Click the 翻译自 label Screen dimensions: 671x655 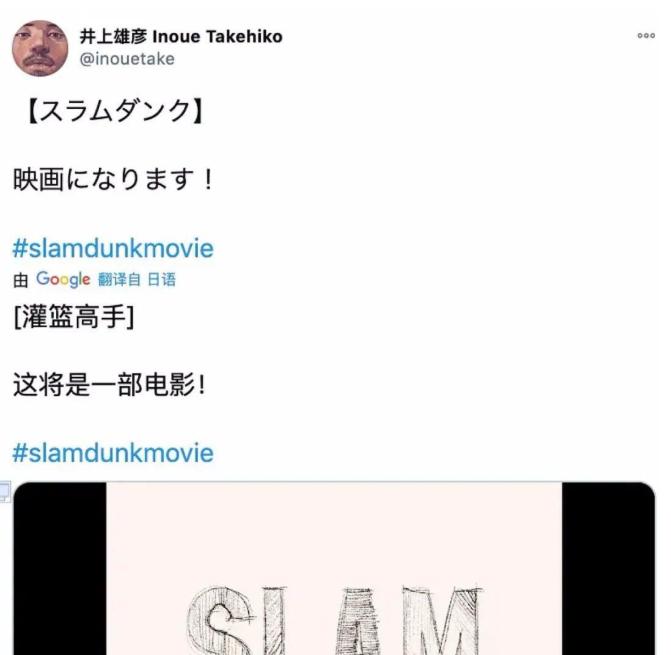[x=119, y=280]
